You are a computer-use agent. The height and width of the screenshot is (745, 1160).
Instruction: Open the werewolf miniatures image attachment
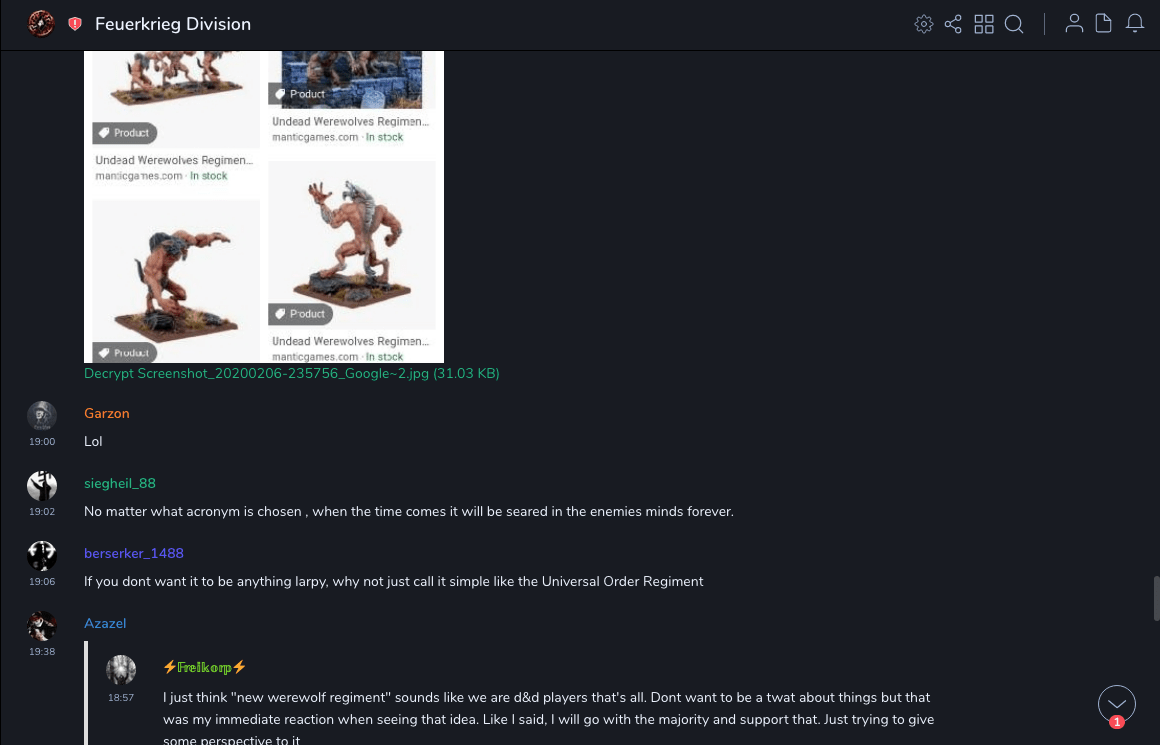tap(264, 207)
